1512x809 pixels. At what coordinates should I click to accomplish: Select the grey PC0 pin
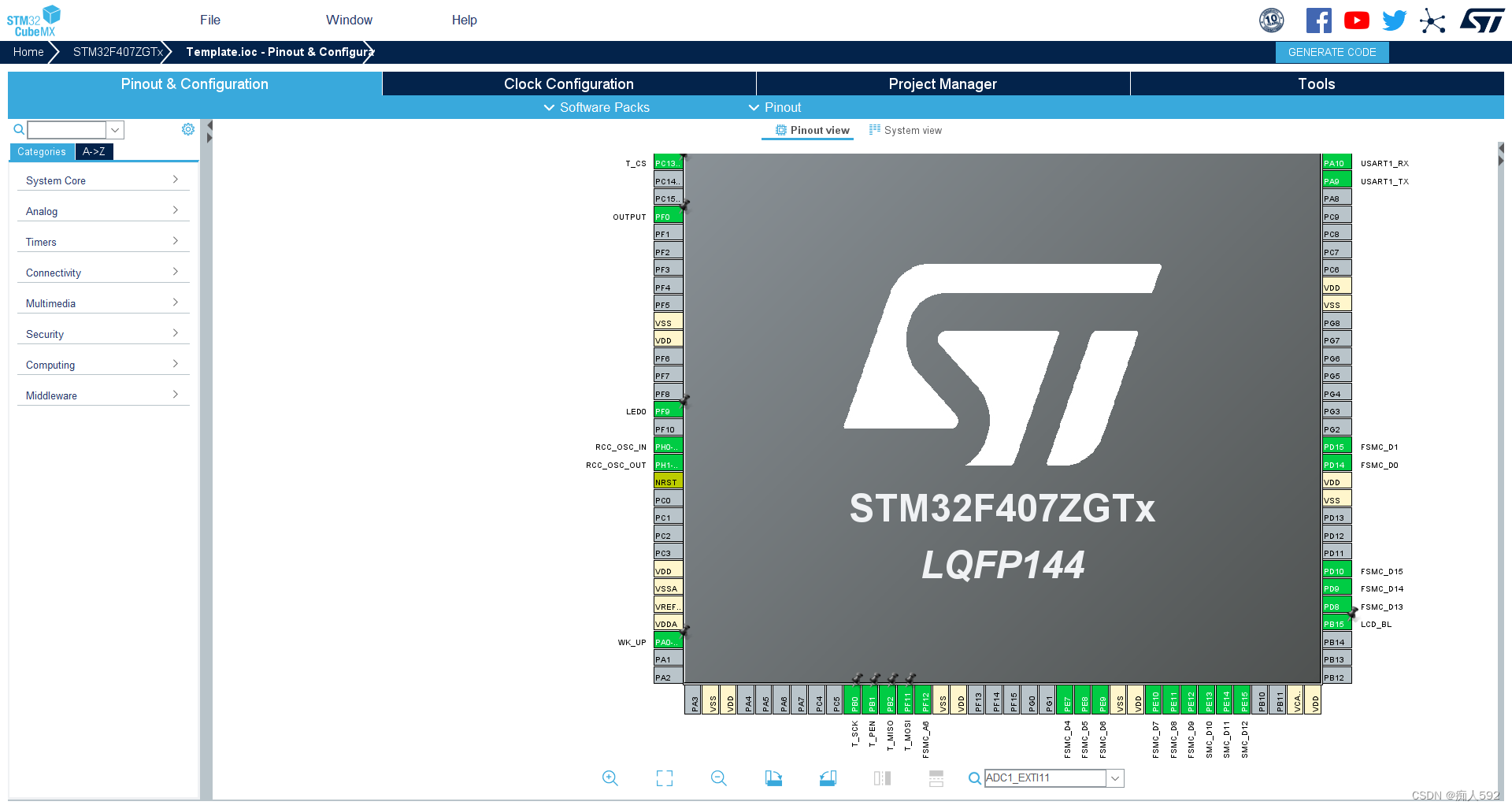point(669,500)
